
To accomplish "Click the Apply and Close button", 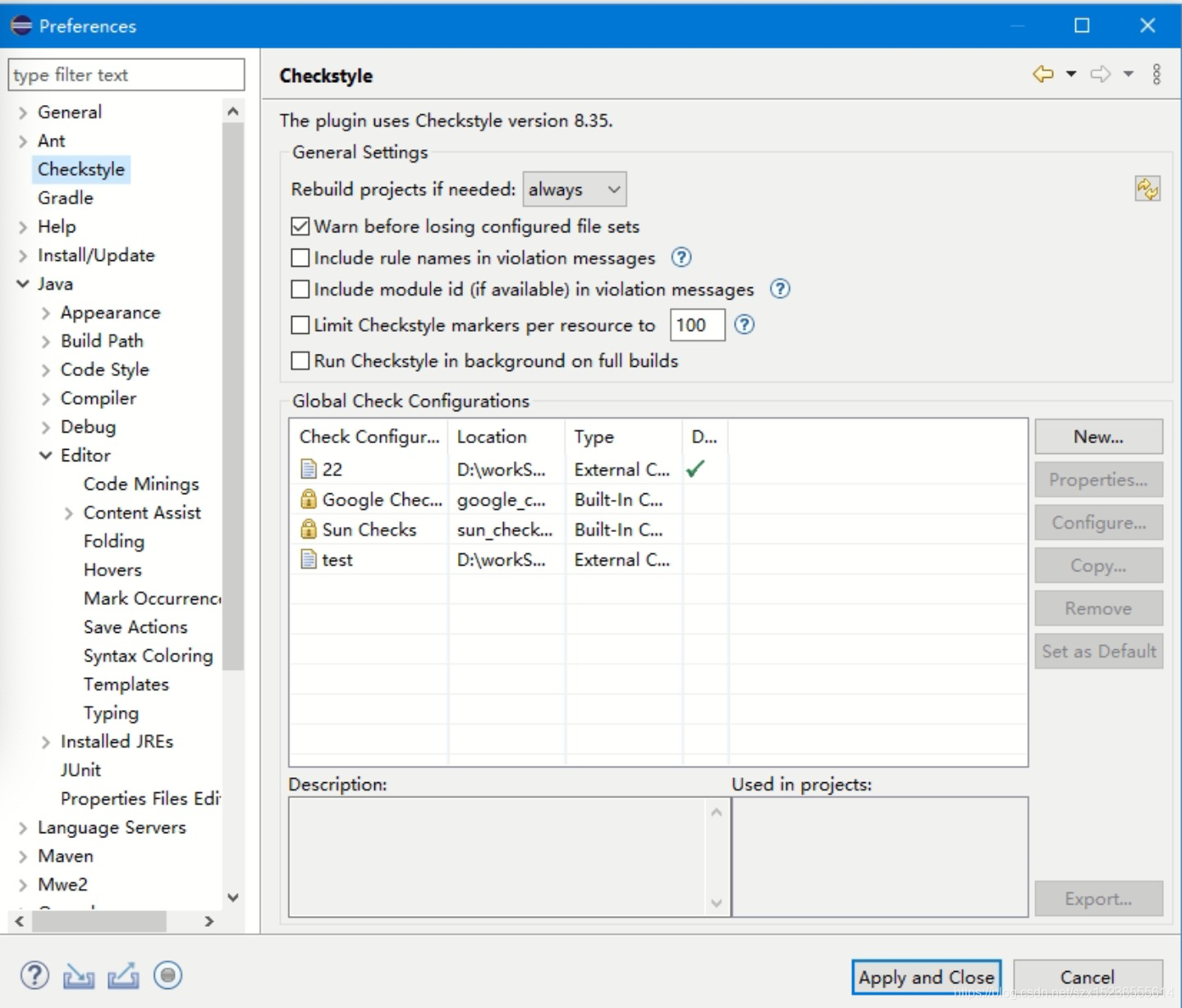I will (x=926, y=978).
